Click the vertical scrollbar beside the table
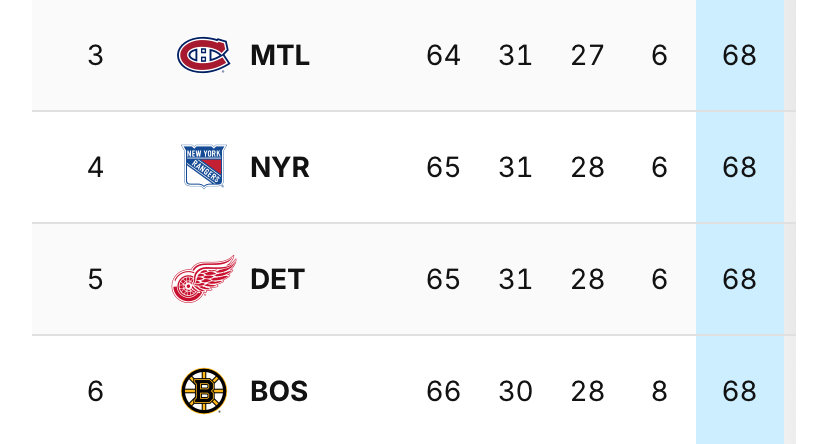This screenshot has height=444, width=828. point(789,222)
